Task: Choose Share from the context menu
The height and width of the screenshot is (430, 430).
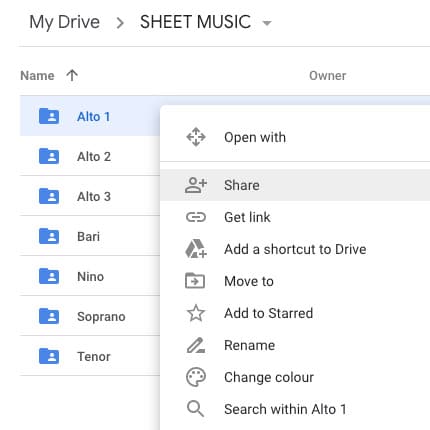Action: coord(295,185)
